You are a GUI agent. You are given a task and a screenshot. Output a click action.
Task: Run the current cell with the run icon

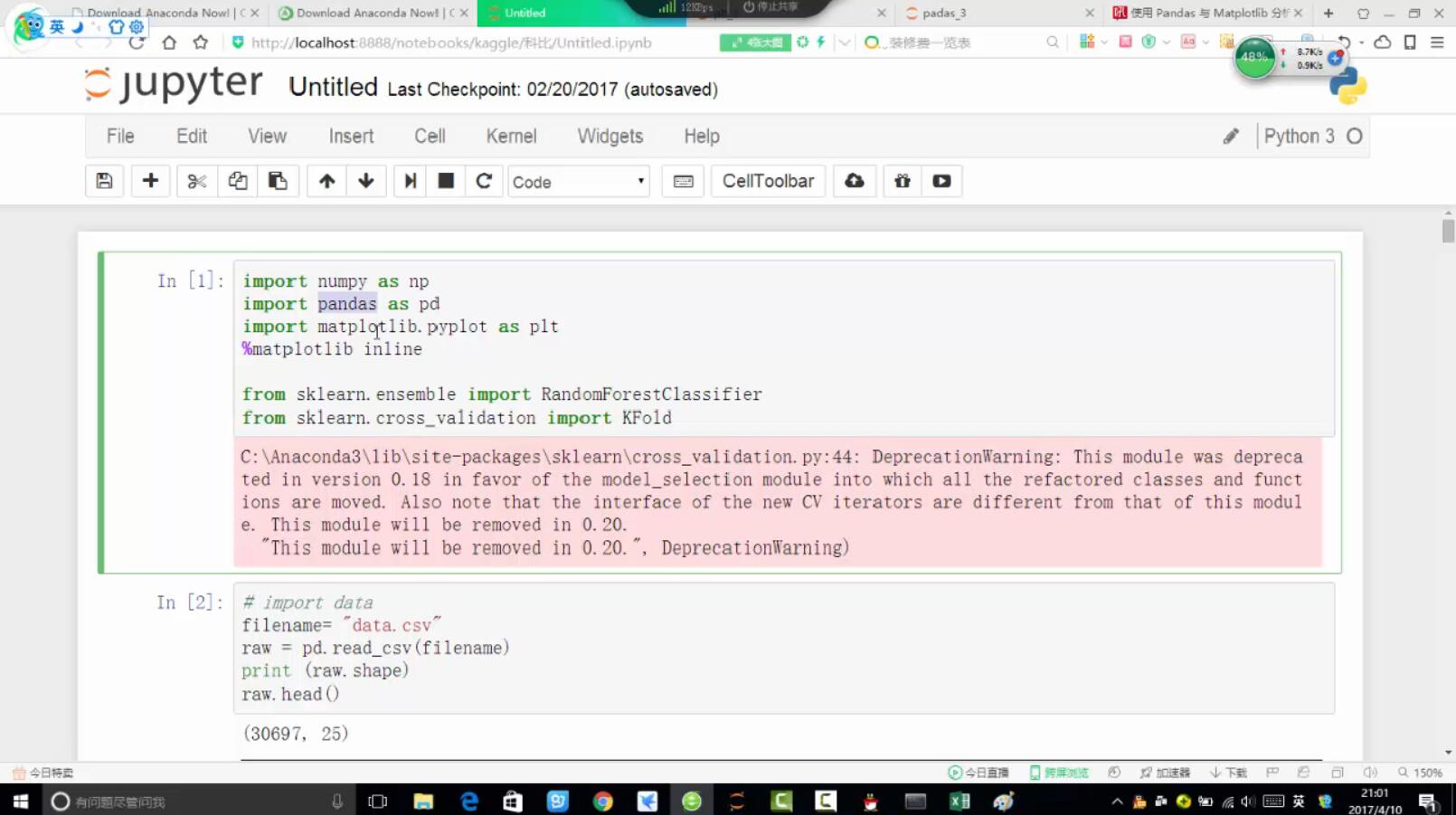[410, 182]
